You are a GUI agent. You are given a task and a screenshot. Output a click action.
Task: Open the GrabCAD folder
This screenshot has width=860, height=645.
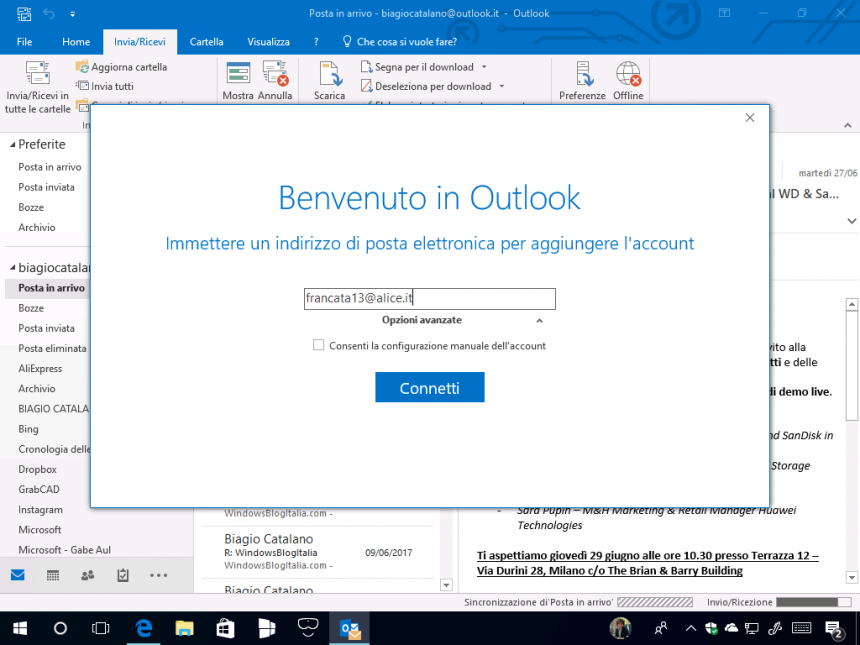click(38, 489)
